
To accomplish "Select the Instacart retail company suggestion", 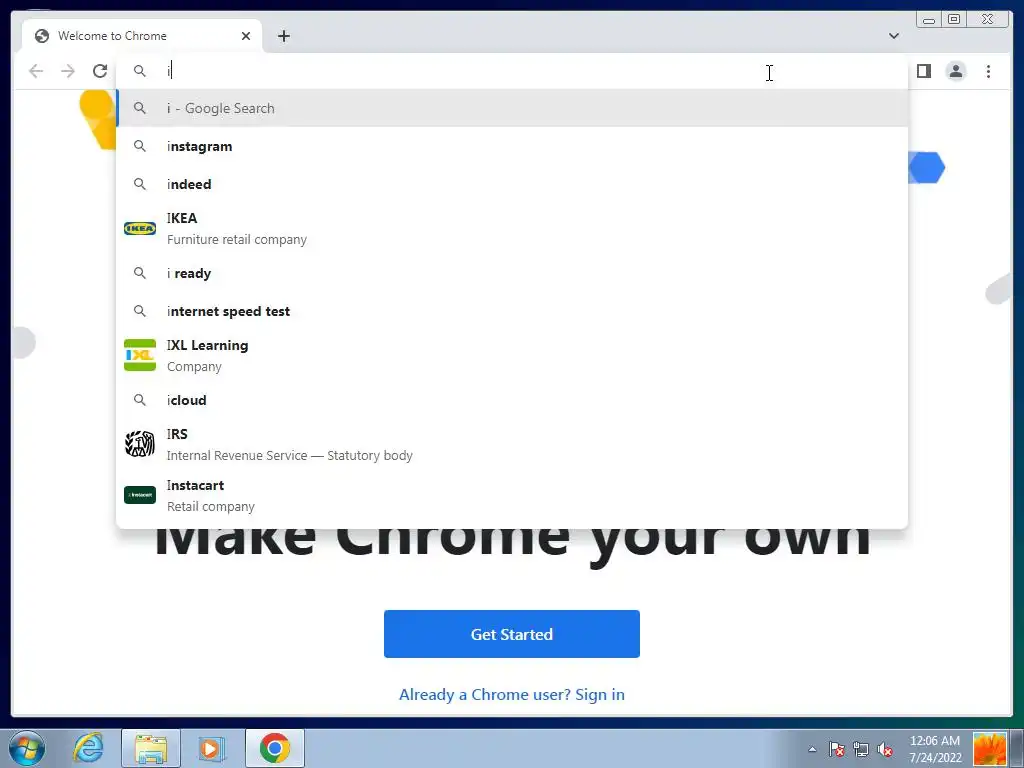I will pyautogui.click(x=512, y=495).
